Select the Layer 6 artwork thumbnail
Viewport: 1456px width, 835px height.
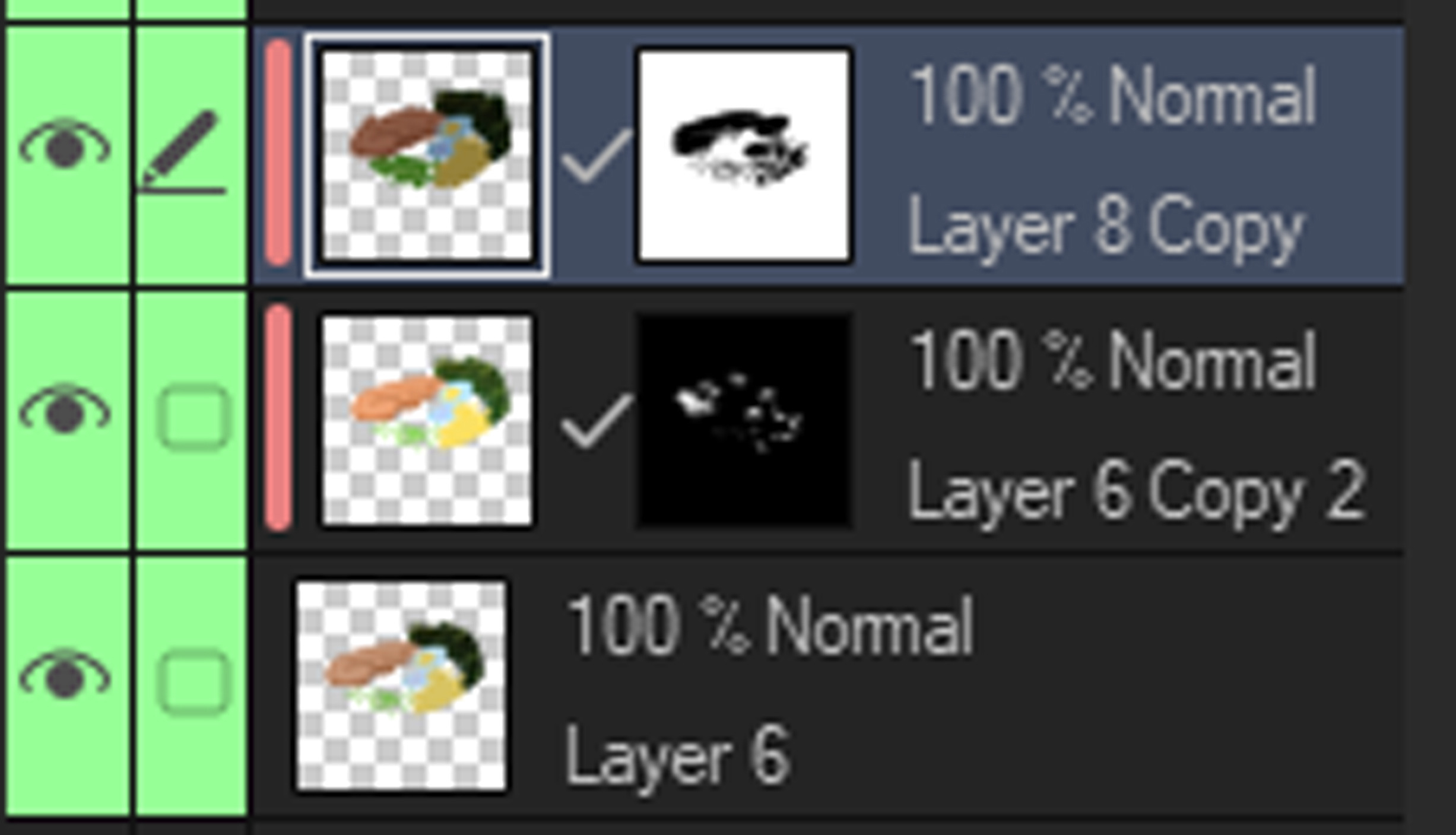401,686
